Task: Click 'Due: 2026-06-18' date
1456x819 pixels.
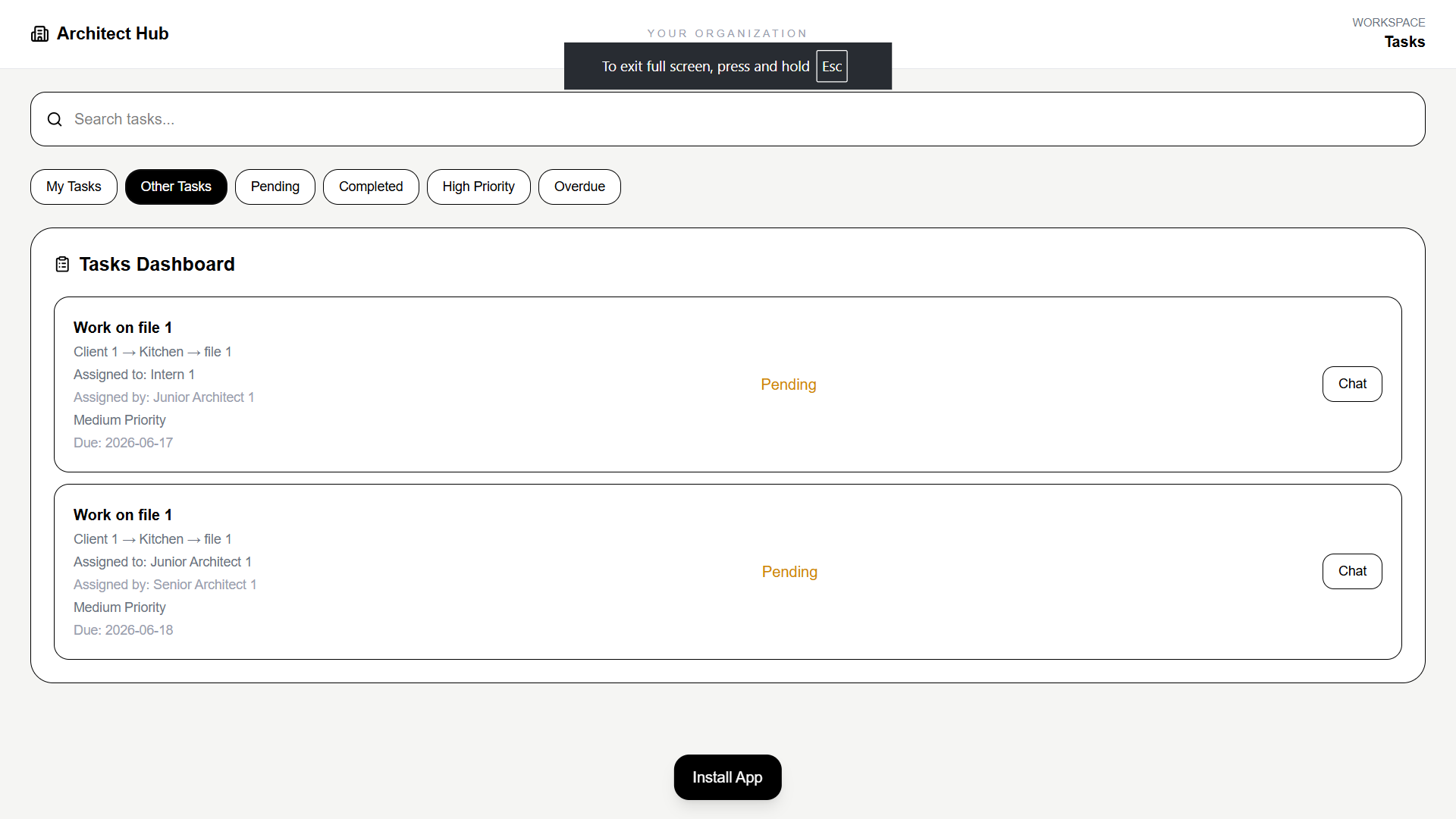Action: (123, 630)
